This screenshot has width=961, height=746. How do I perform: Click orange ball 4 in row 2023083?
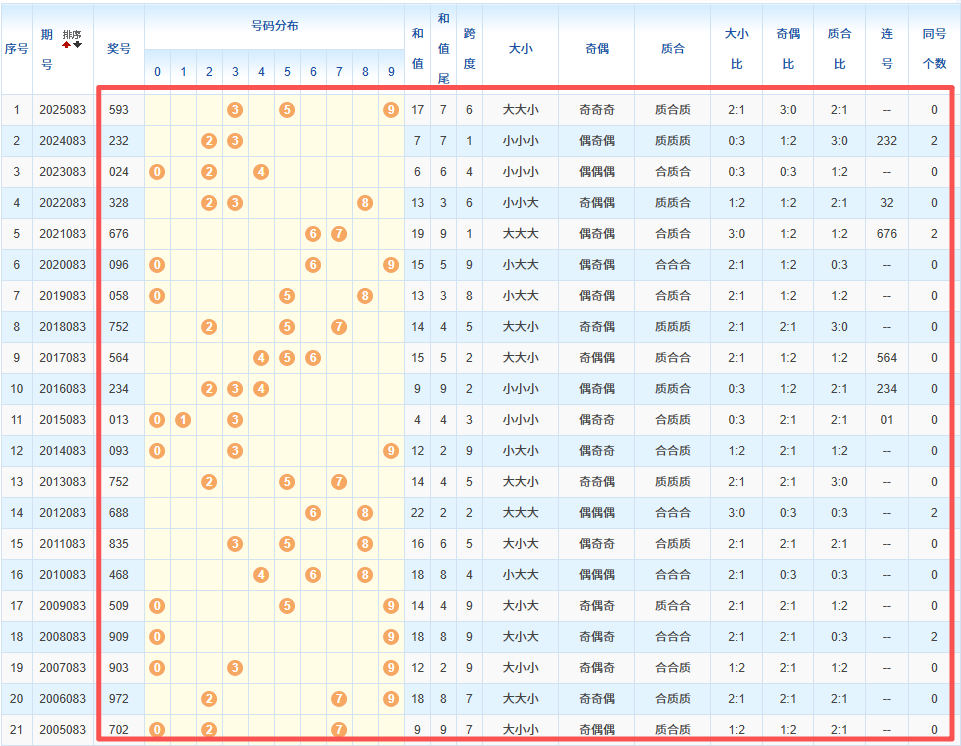261,171
